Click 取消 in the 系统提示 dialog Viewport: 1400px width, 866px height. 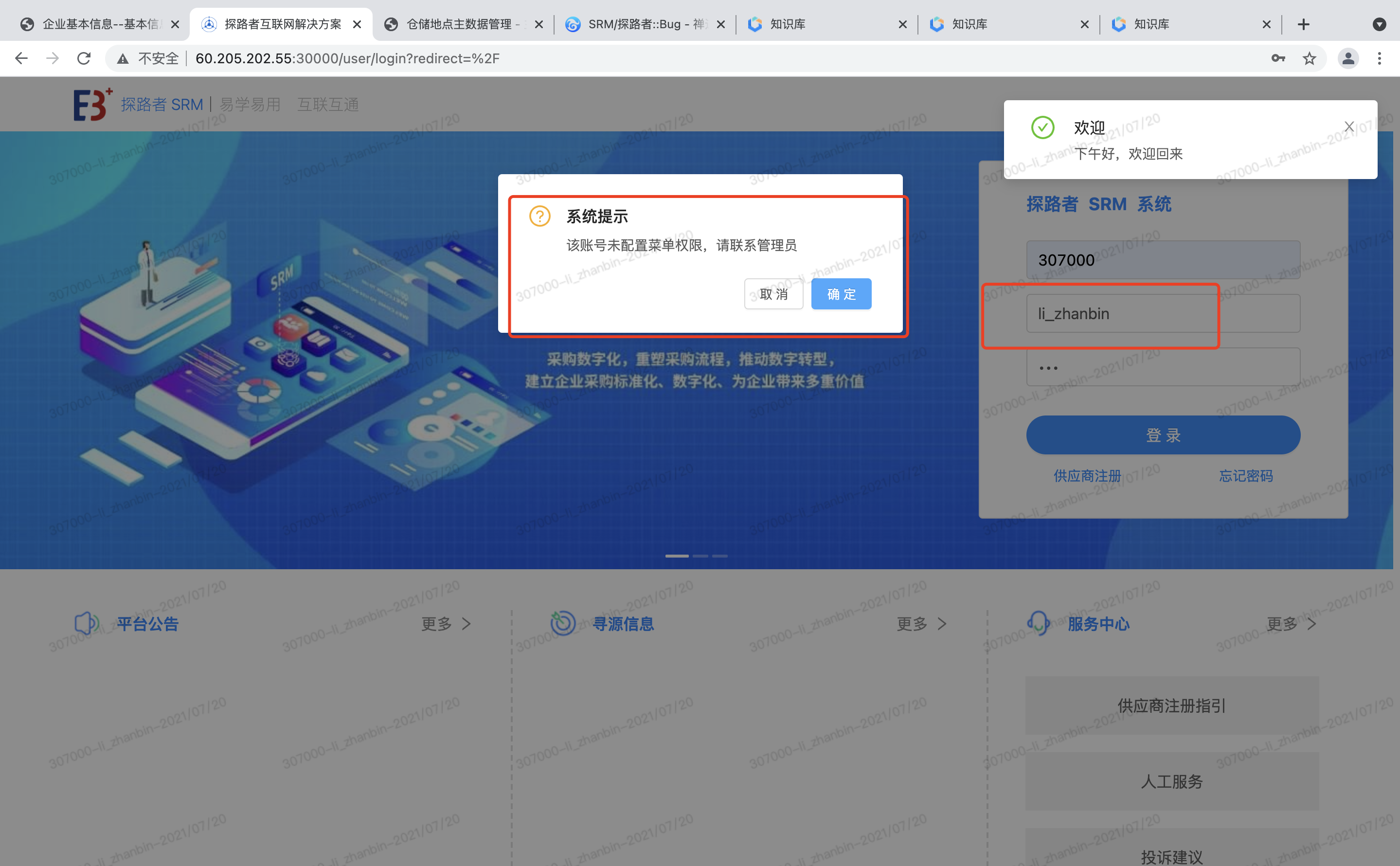click(x=773, y=294)
